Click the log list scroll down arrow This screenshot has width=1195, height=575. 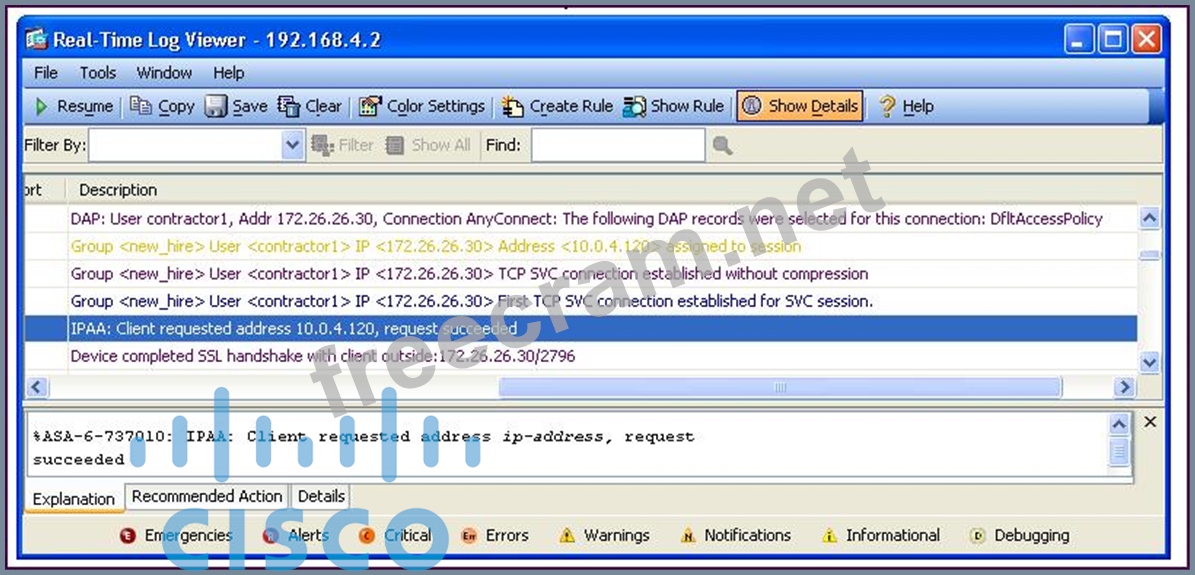click(1149, 362)
